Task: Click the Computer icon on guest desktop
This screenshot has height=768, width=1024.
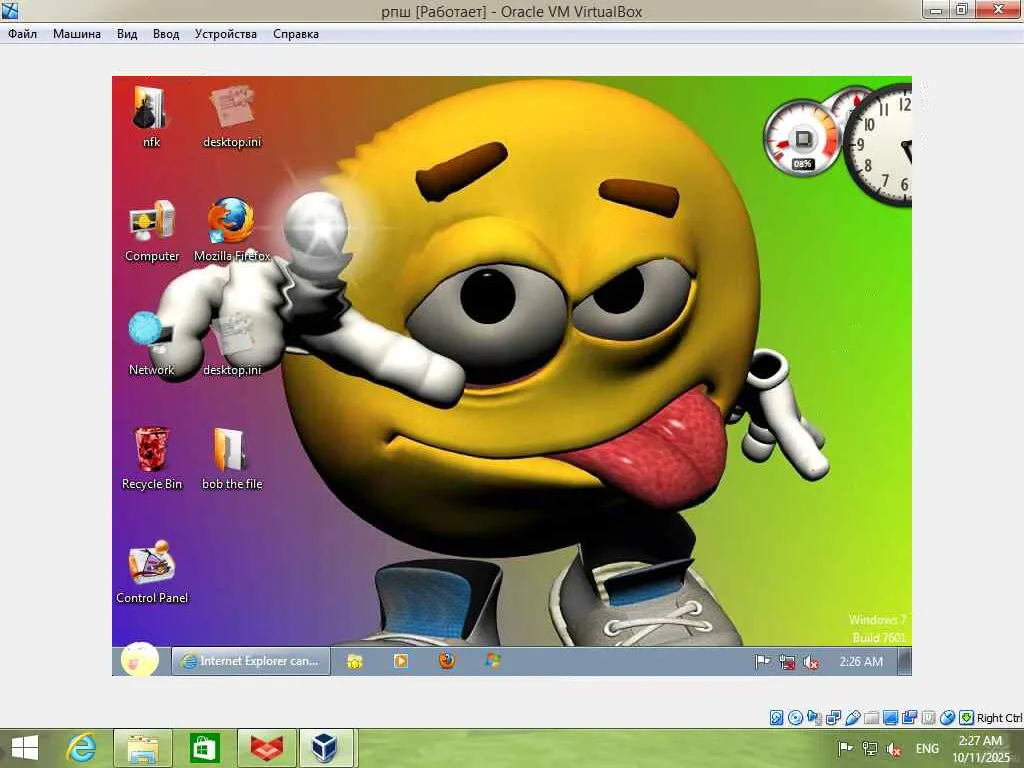Action: click(152, 222)
